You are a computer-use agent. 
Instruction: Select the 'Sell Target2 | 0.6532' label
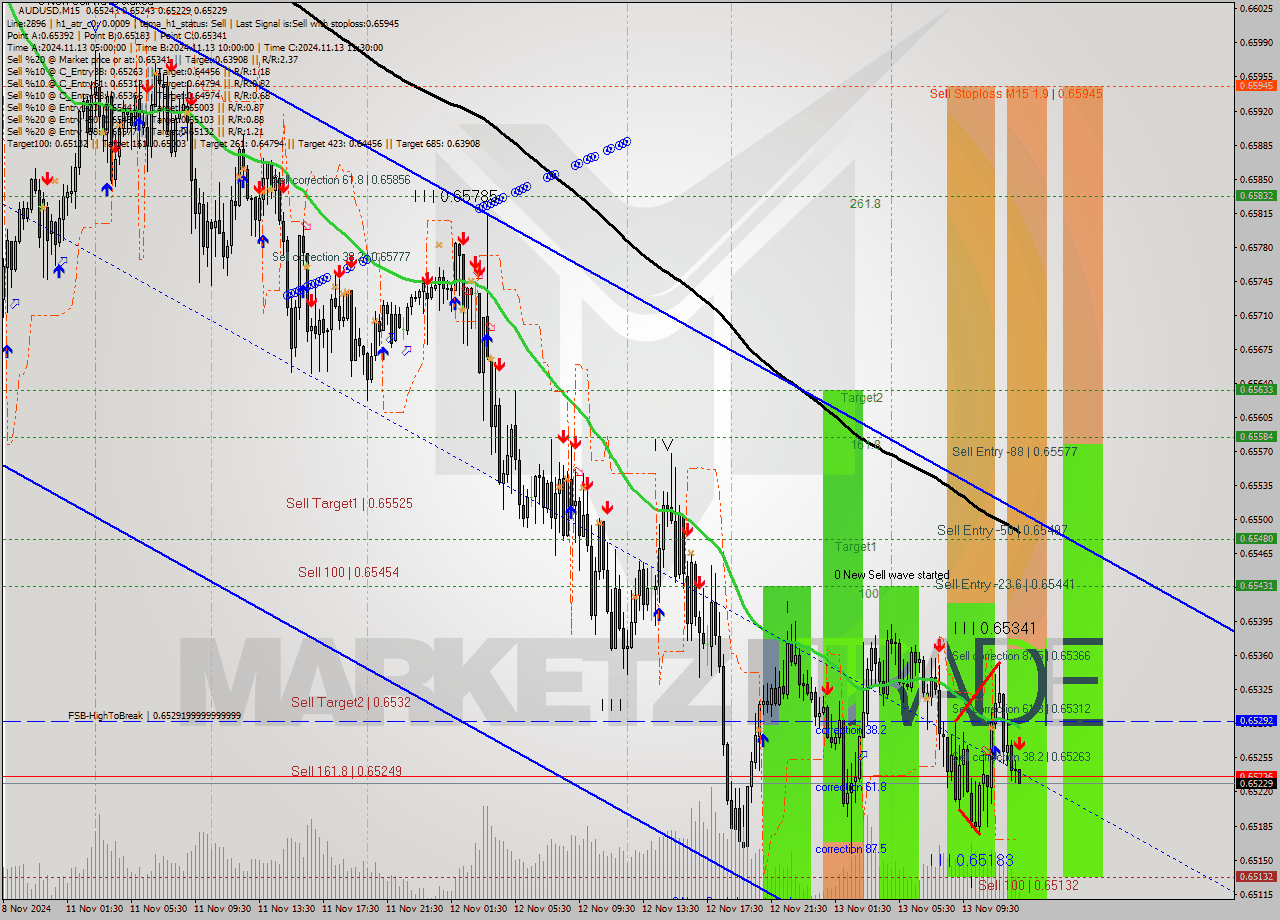[x=351, y=702]
